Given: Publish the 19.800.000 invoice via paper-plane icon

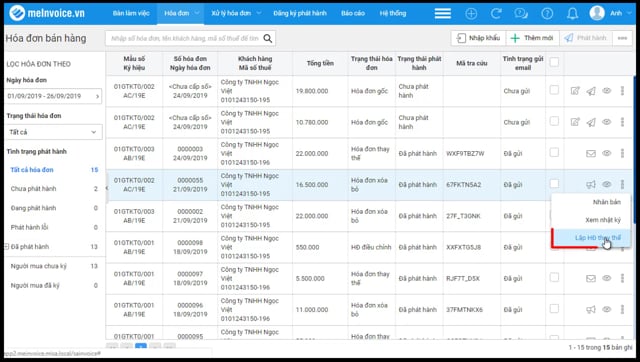Looking at the screenshot, I should point(591,91).
